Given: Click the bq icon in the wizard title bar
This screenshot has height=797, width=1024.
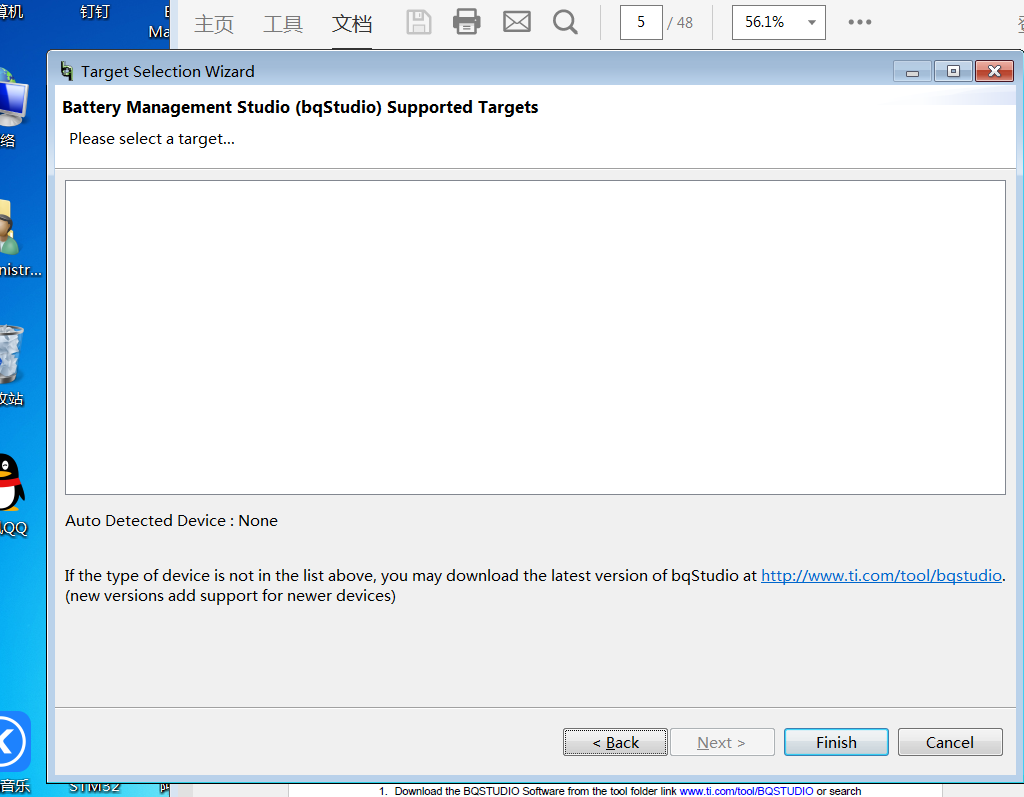Looking at the screenshot, I should pyautogui.click(x=66, y=71).
